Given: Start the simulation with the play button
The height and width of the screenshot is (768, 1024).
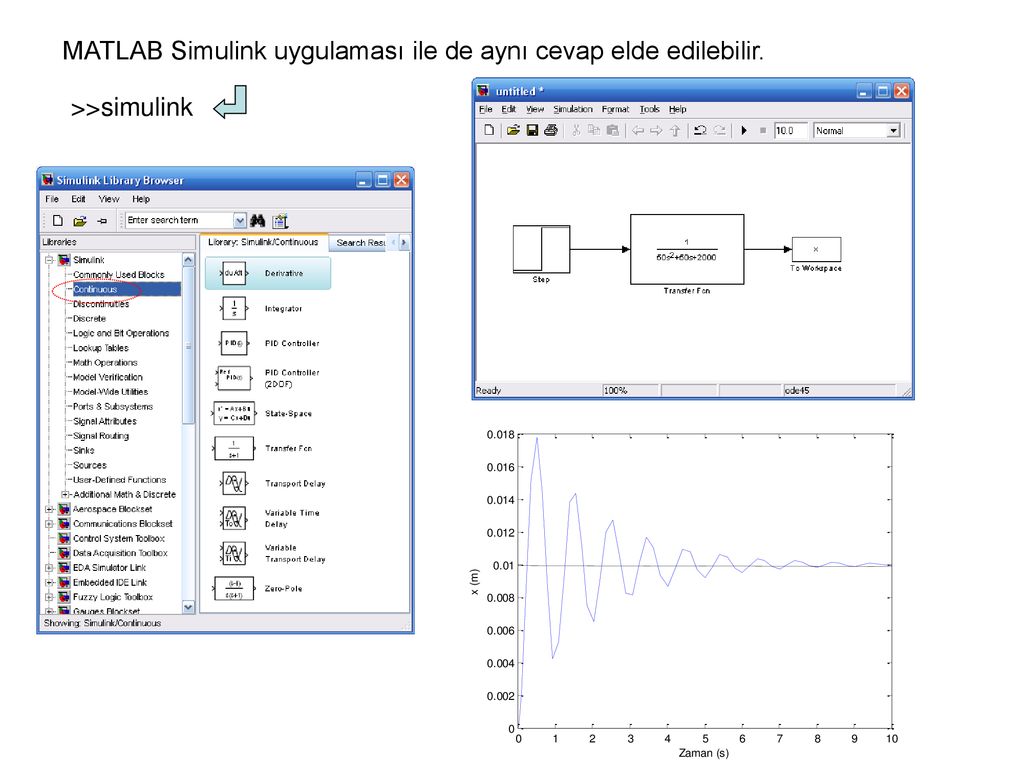Looking at the screenshot, I should 744,131.
